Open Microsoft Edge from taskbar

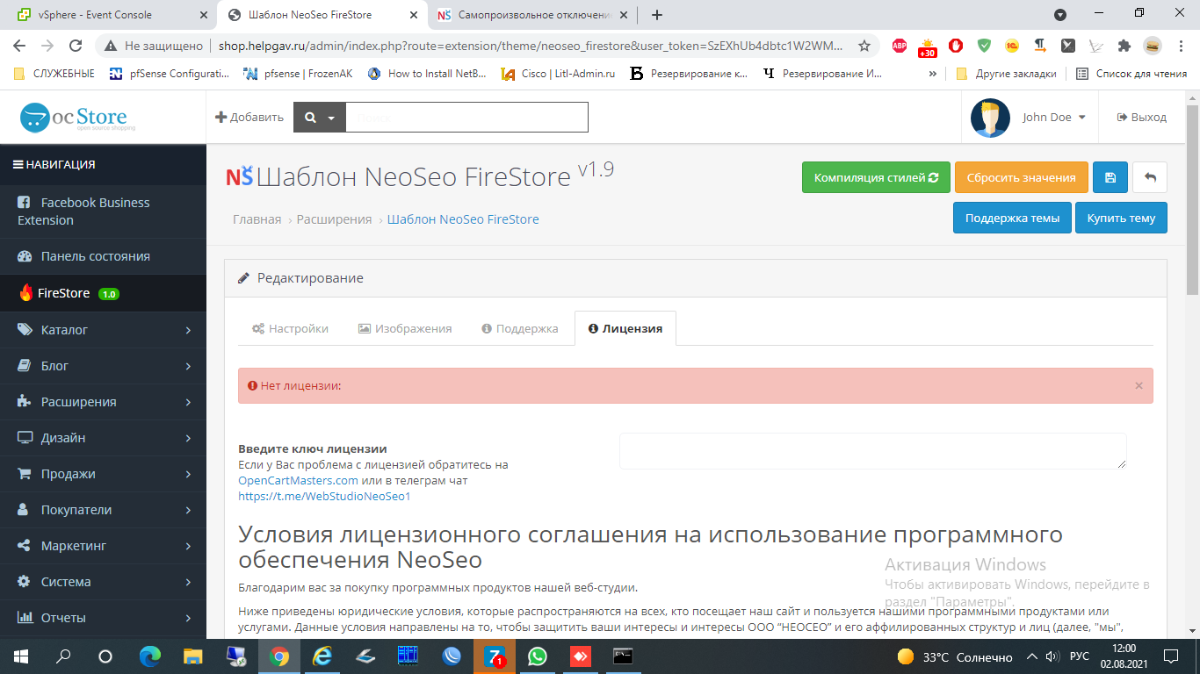point(150,657)
